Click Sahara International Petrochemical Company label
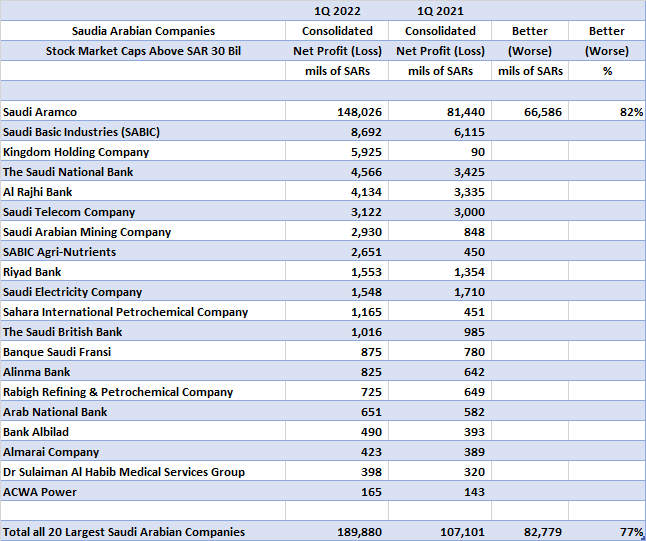 tap(143, 311)
